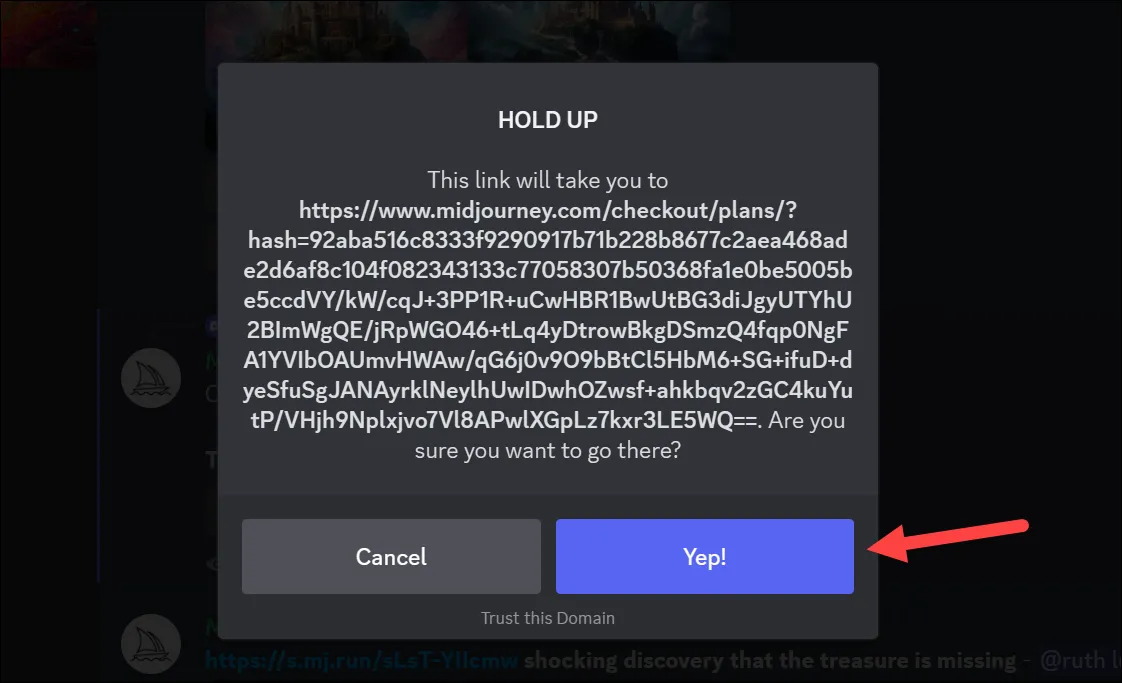Click the 'shocking discovery that the treasure' message text
This screenshot has height=683, width=1122.
click(x=769, y=660)
